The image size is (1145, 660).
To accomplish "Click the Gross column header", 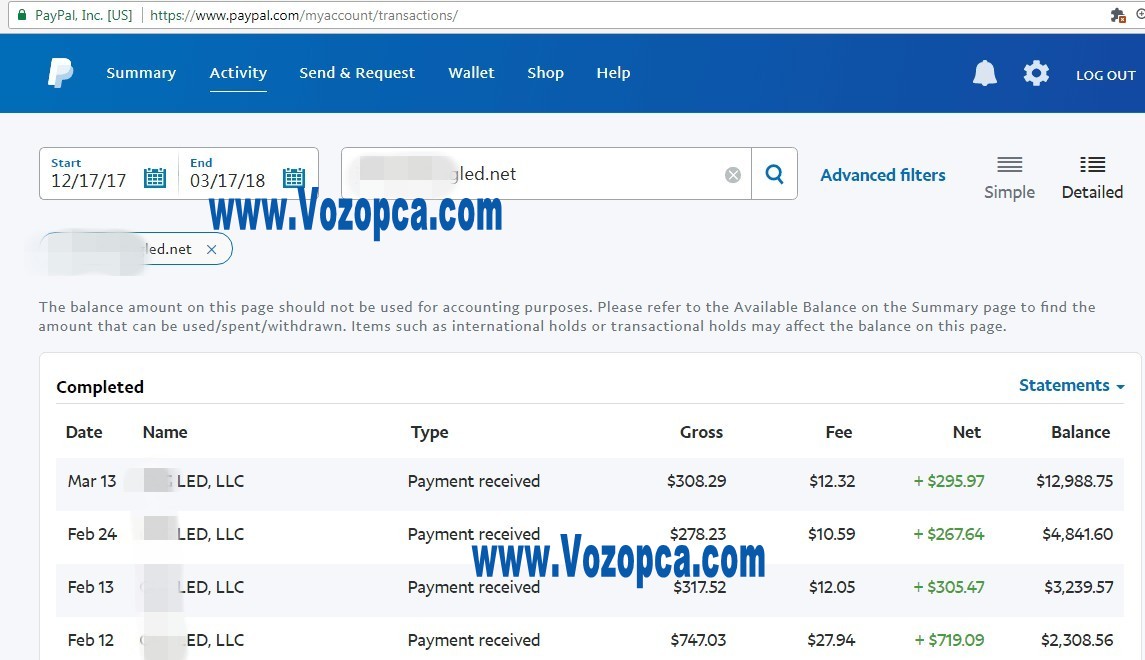I will click(701, 432).
